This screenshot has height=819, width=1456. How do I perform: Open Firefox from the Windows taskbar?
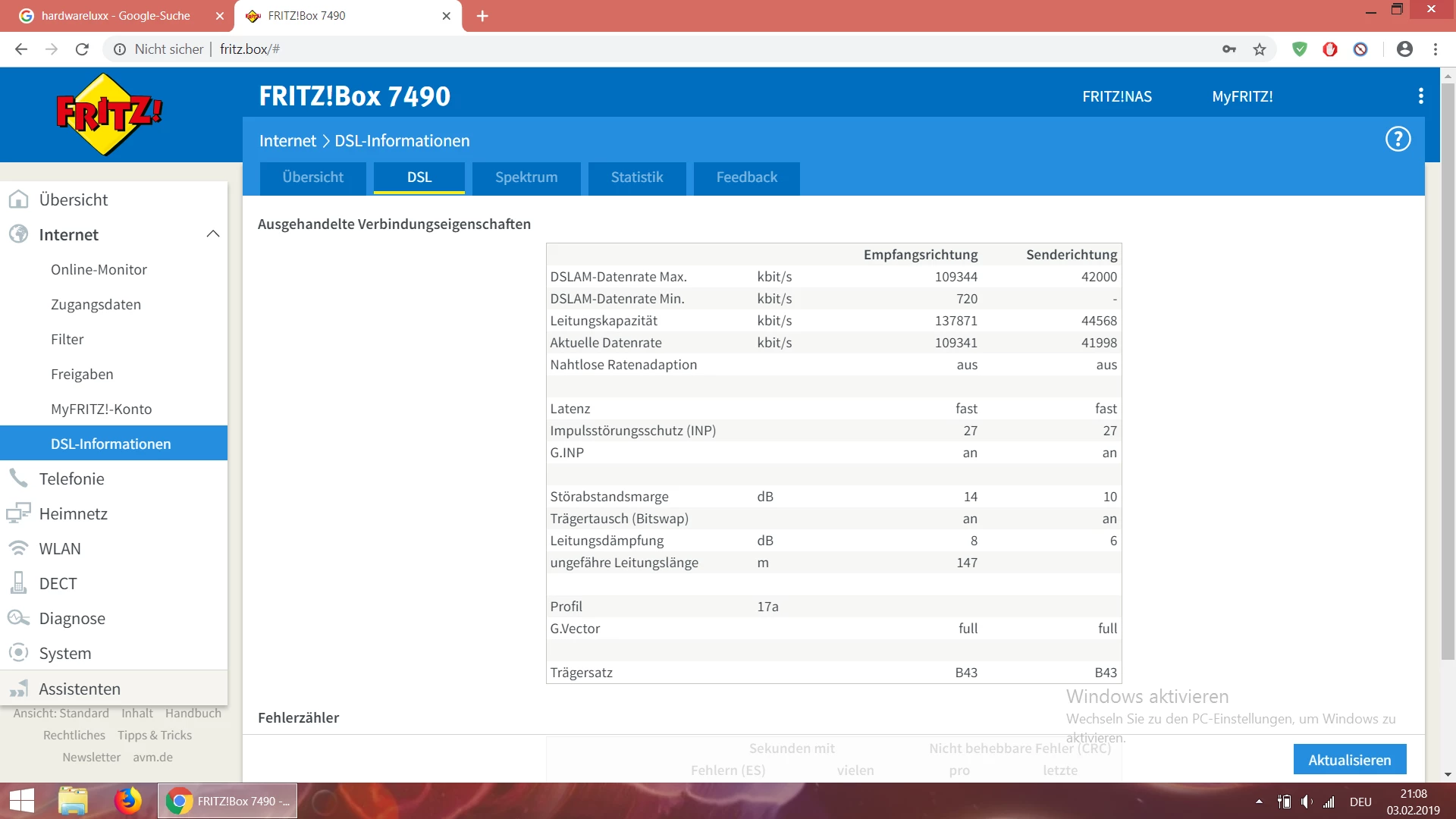pos(127,801)
